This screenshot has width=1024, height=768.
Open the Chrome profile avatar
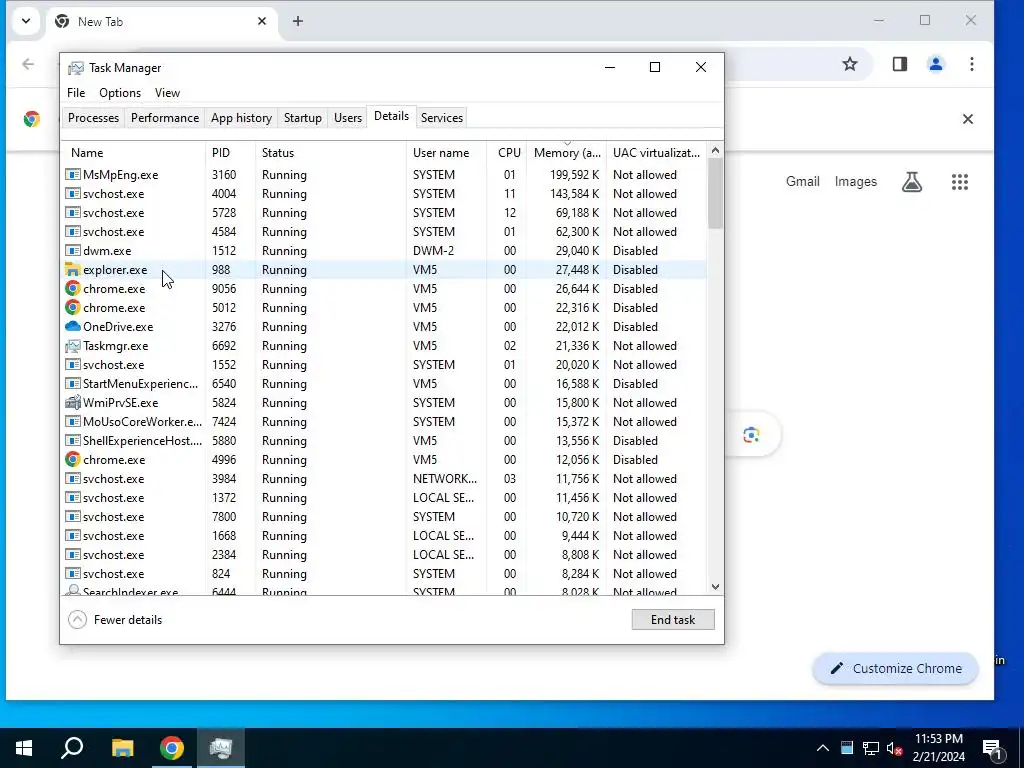tap(936, 64)
